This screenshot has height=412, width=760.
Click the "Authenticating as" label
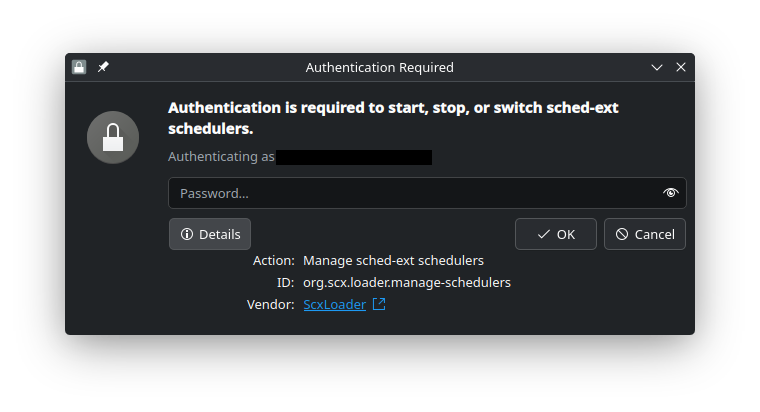click(x=220, y=157)
